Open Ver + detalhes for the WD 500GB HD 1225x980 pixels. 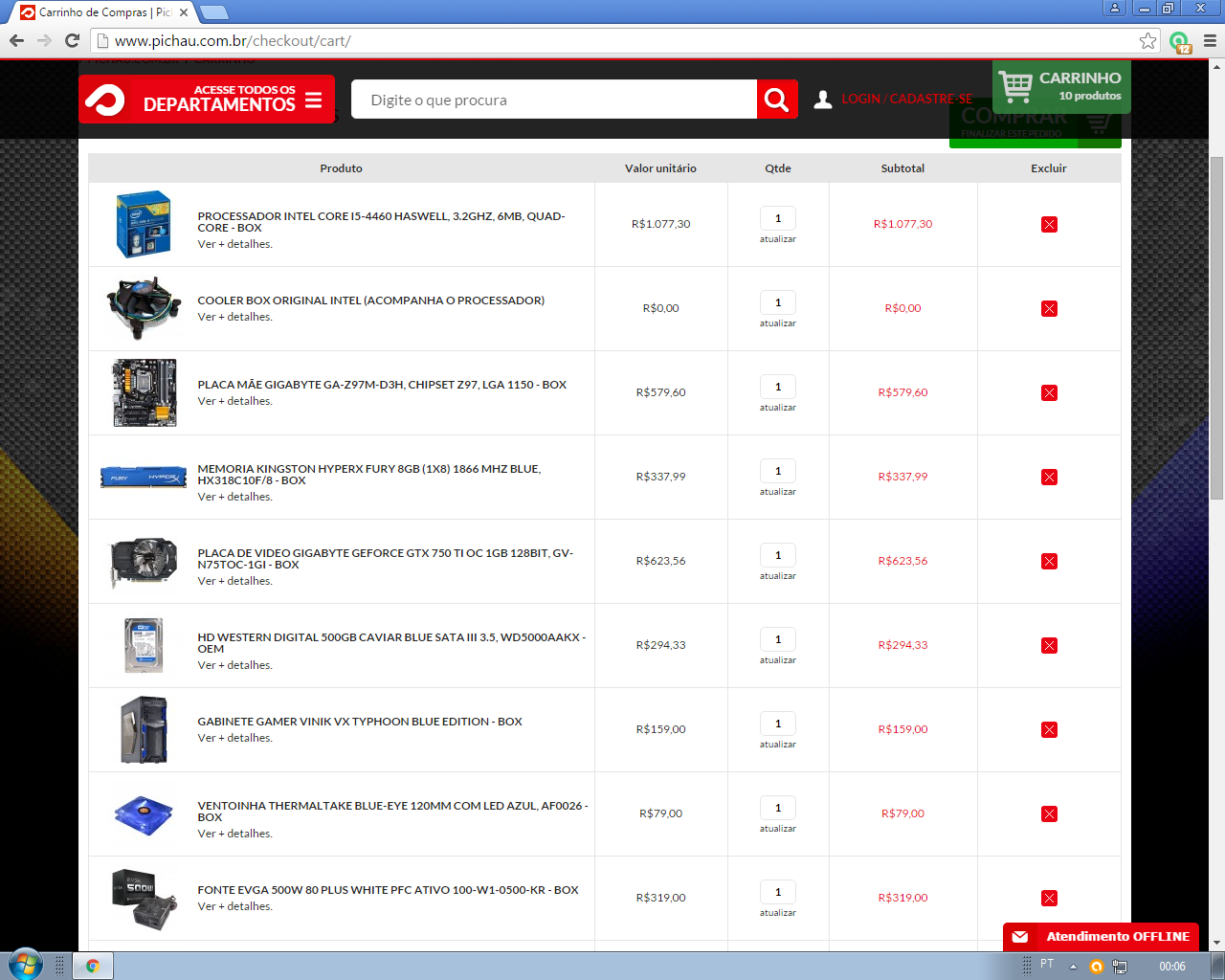235,665
